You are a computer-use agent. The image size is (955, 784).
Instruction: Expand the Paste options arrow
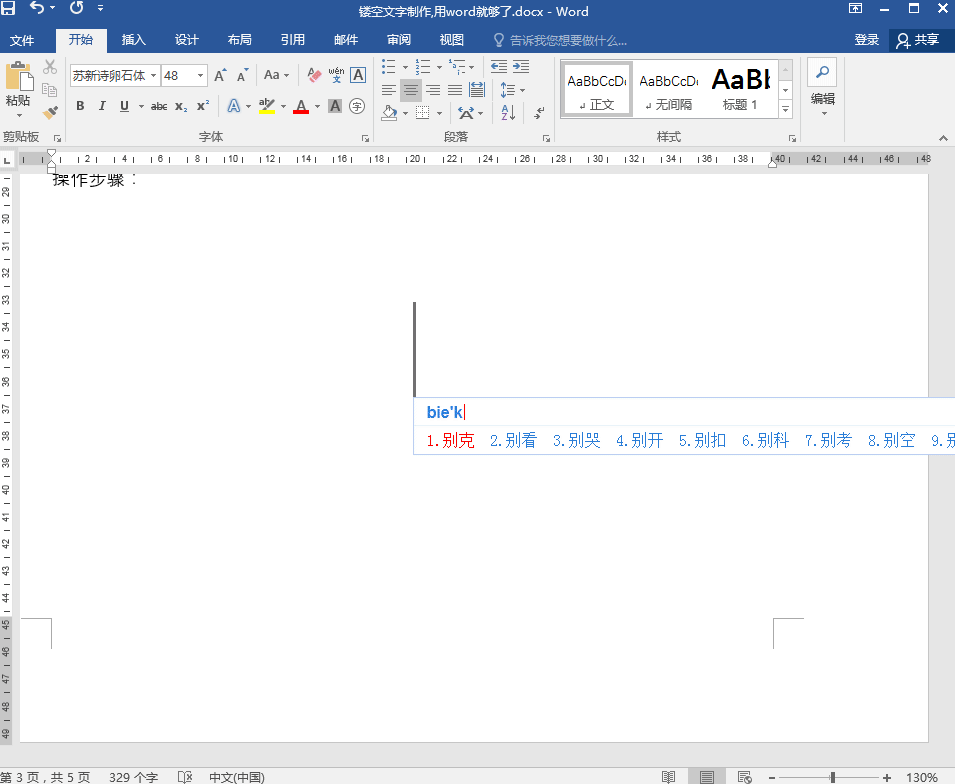point(19,115)
